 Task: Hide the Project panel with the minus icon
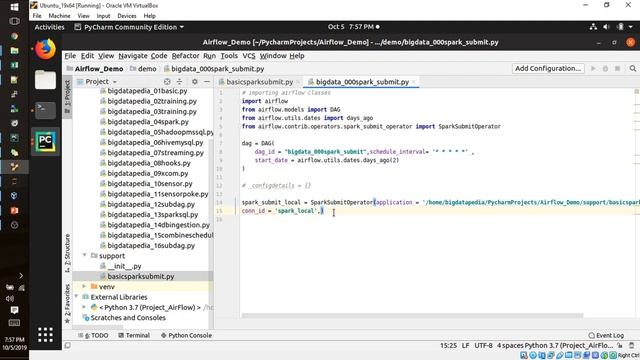point(207,82)
